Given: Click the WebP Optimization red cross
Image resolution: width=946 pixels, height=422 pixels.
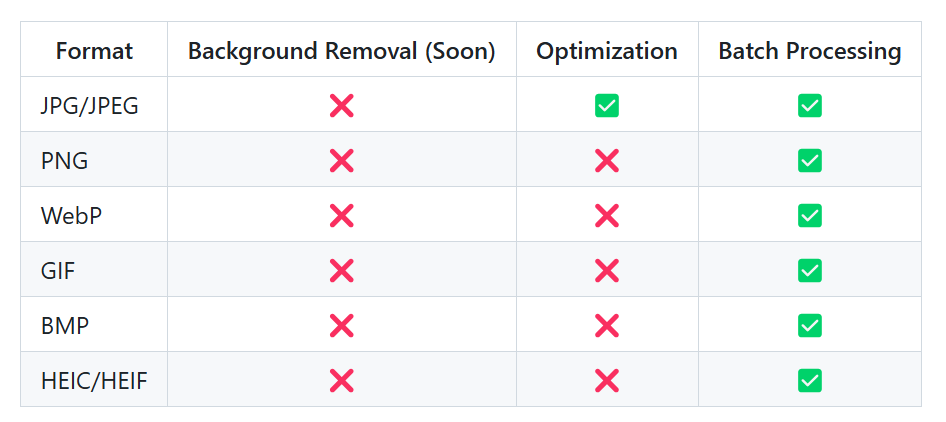Looking at the screenshot, I should tap(606, 215).
